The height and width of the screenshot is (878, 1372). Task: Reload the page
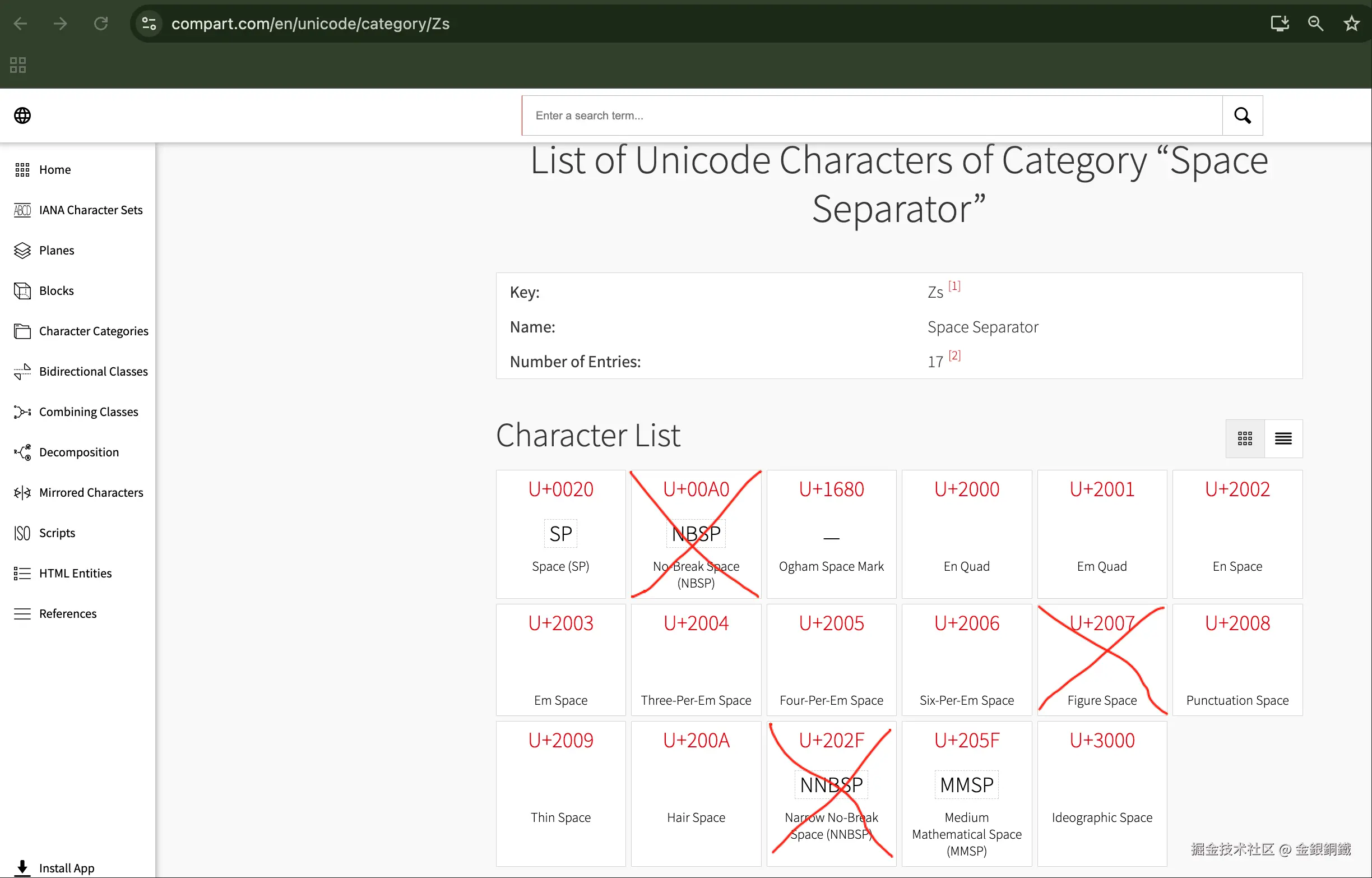point(101,24)
